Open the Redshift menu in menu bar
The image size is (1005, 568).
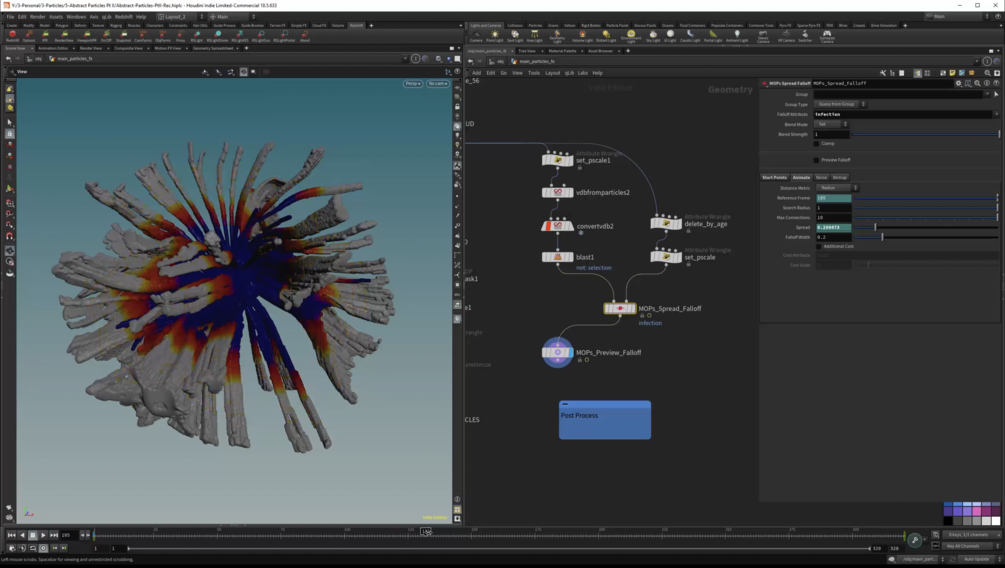[123, 17]
